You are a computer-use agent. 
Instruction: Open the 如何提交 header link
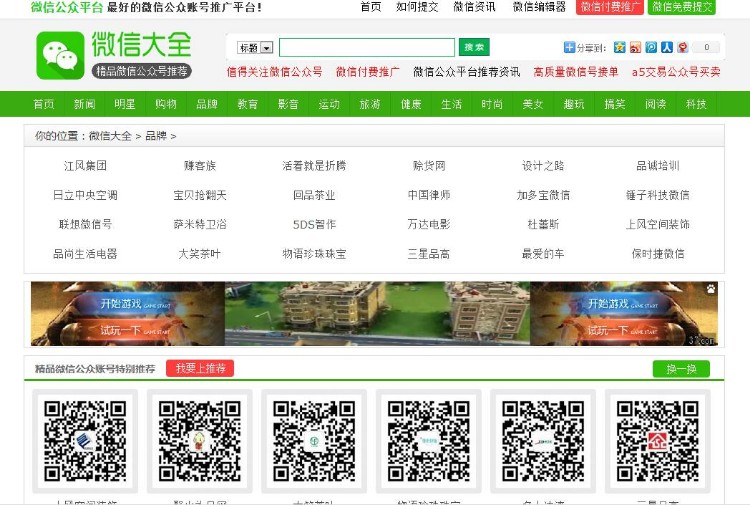tap(417, 7)
